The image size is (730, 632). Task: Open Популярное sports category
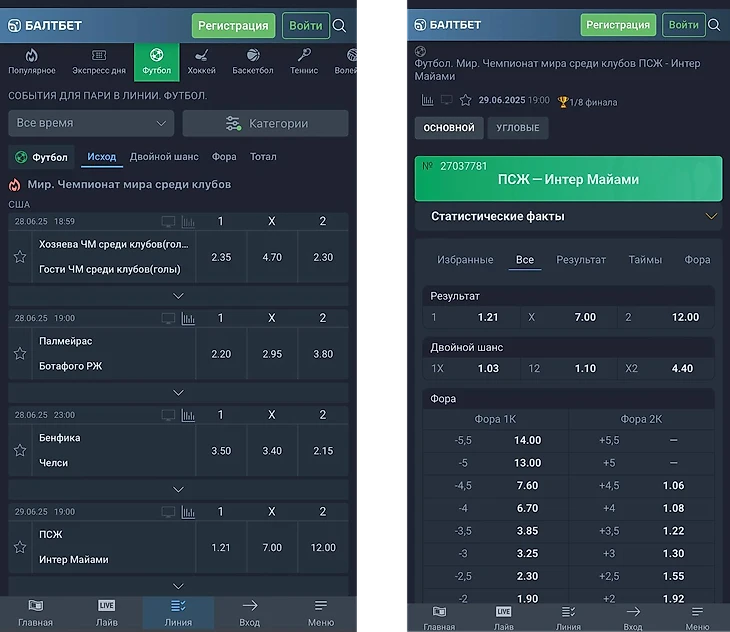click(32, 62)
